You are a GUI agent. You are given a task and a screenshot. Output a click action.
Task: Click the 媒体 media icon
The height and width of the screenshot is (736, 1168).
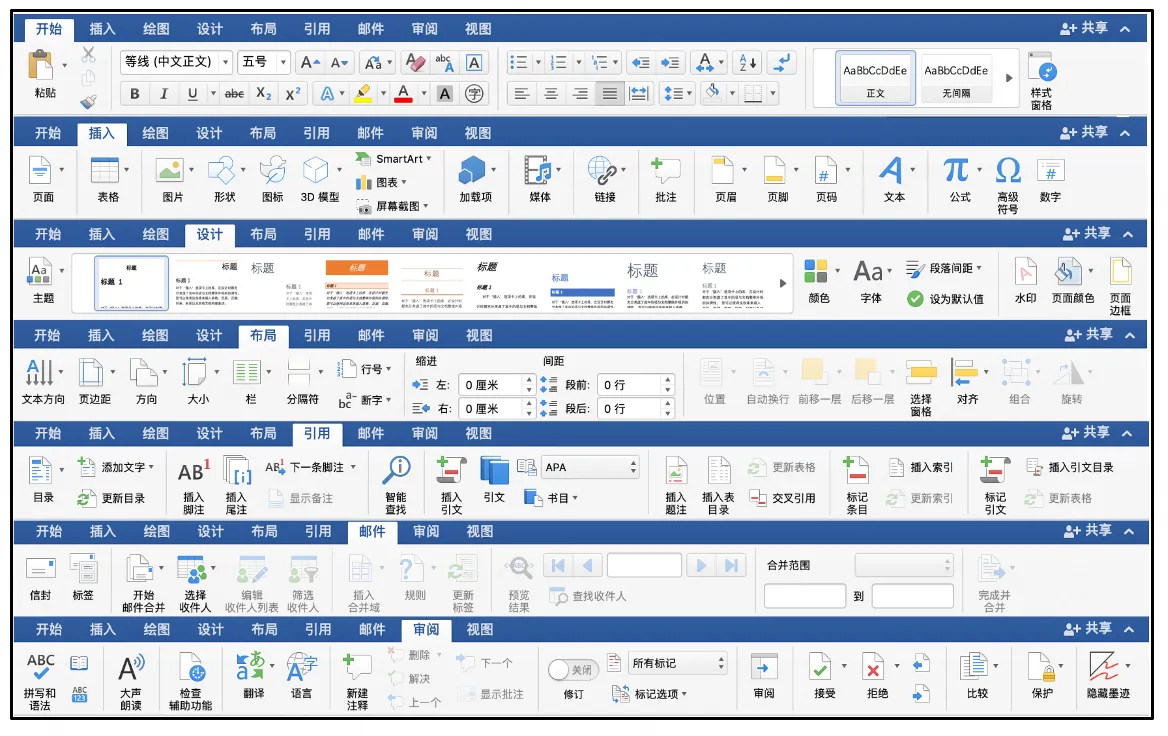(x=538, y=171)
